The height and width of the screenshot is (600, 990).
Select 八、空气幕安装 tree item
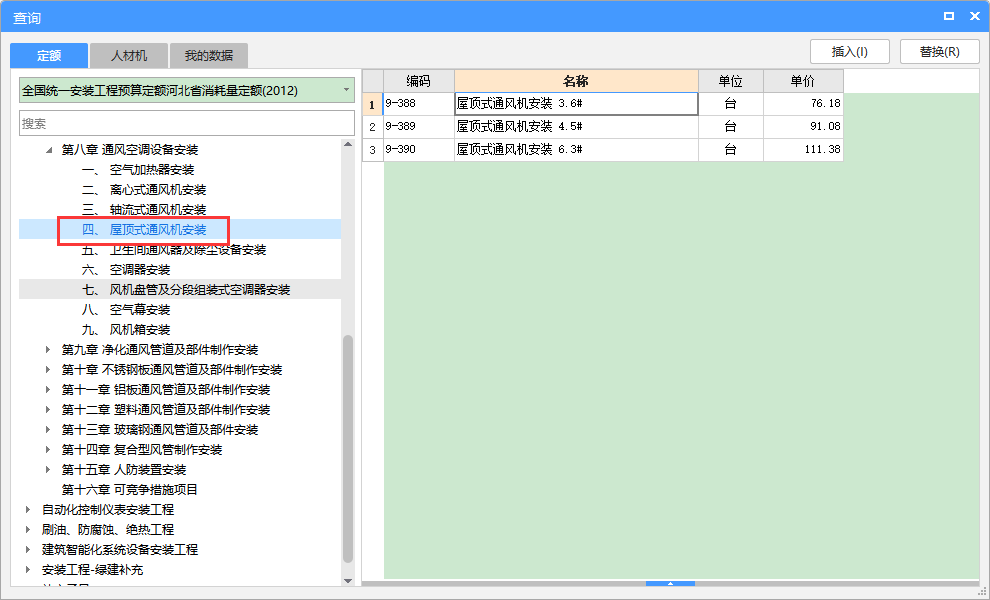pos(126,310)
